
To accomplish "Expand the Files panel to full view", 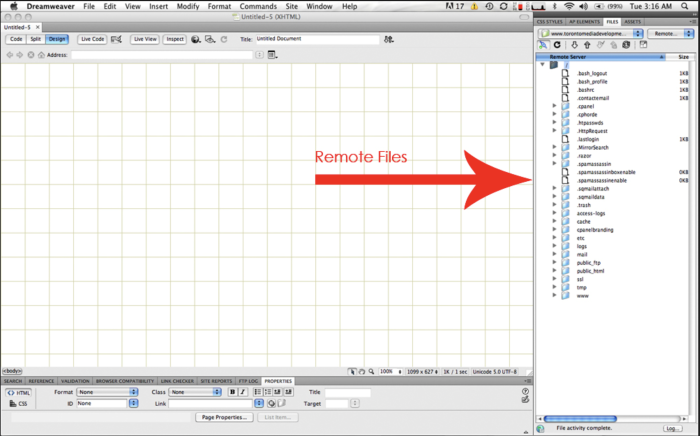I will tap(644, 45).
